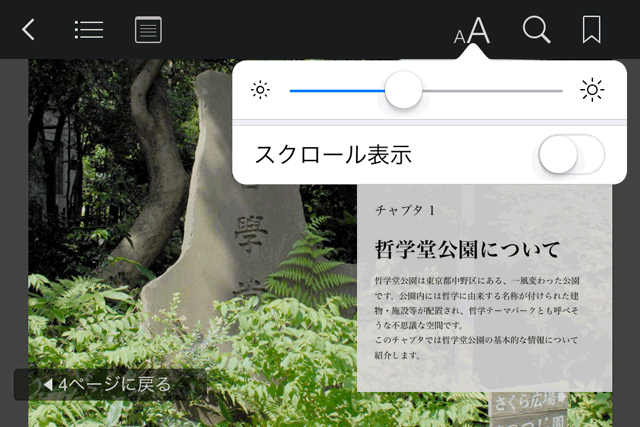Open the search magnifier
The width and height of the screenshot is (640, 427).
pyautogui.click(x=536, y=29)
